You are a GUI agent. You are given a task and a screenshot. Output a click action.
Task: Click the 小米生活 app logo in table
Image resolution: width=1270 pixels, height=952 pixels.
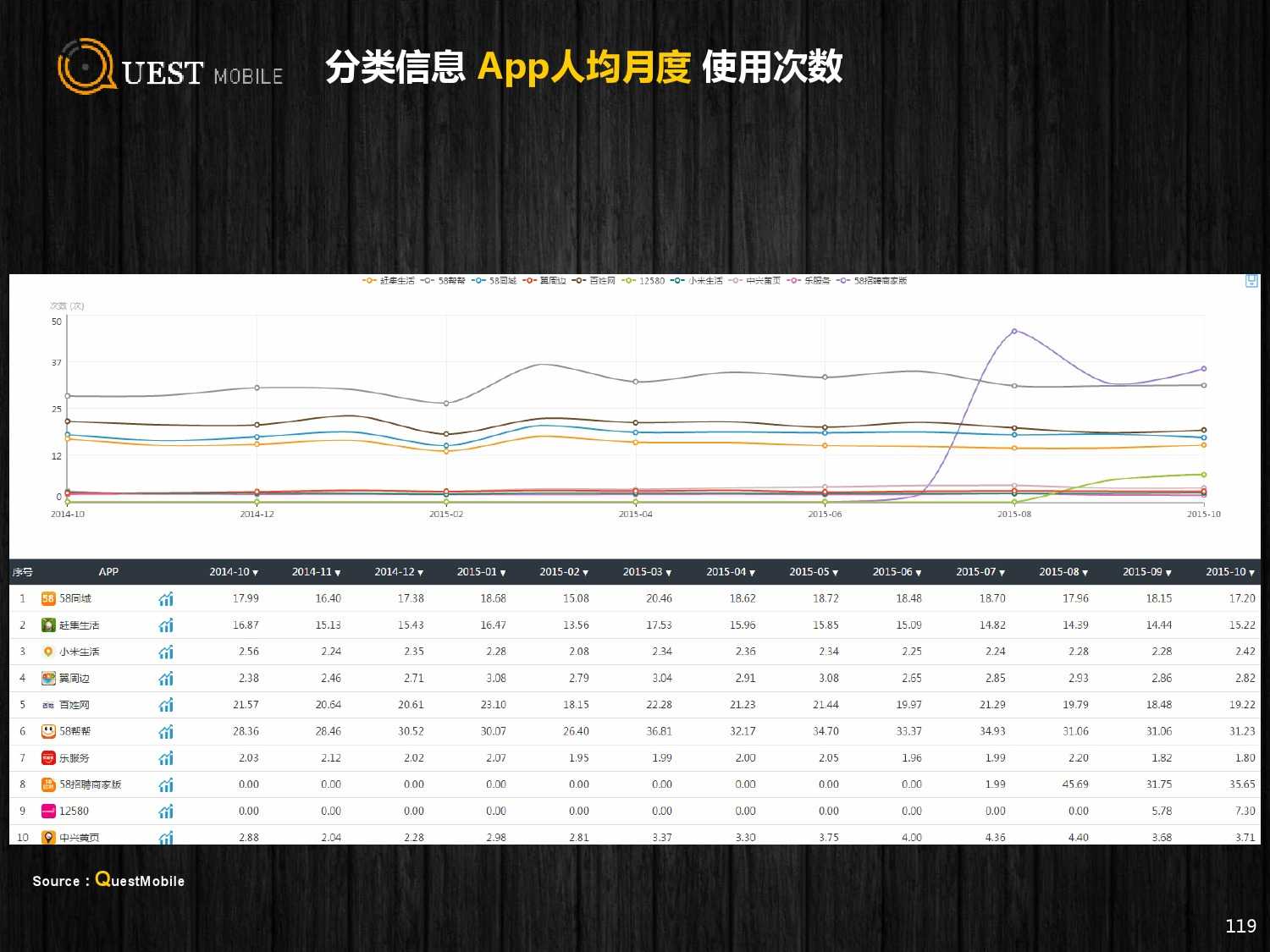coord(48,652)
